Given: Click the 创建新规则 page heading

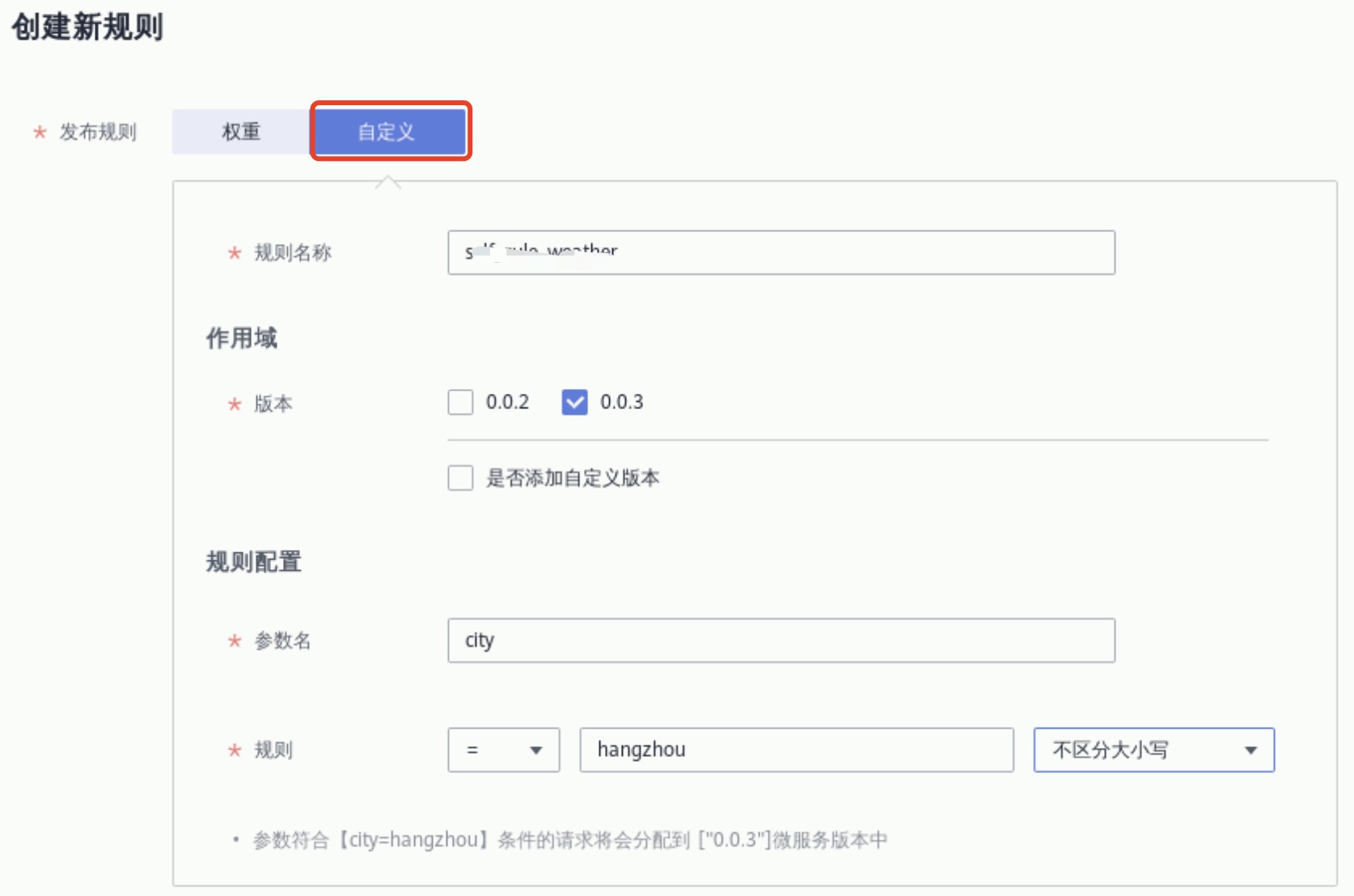Looking at the screenshot, I should tap(87, 27).
